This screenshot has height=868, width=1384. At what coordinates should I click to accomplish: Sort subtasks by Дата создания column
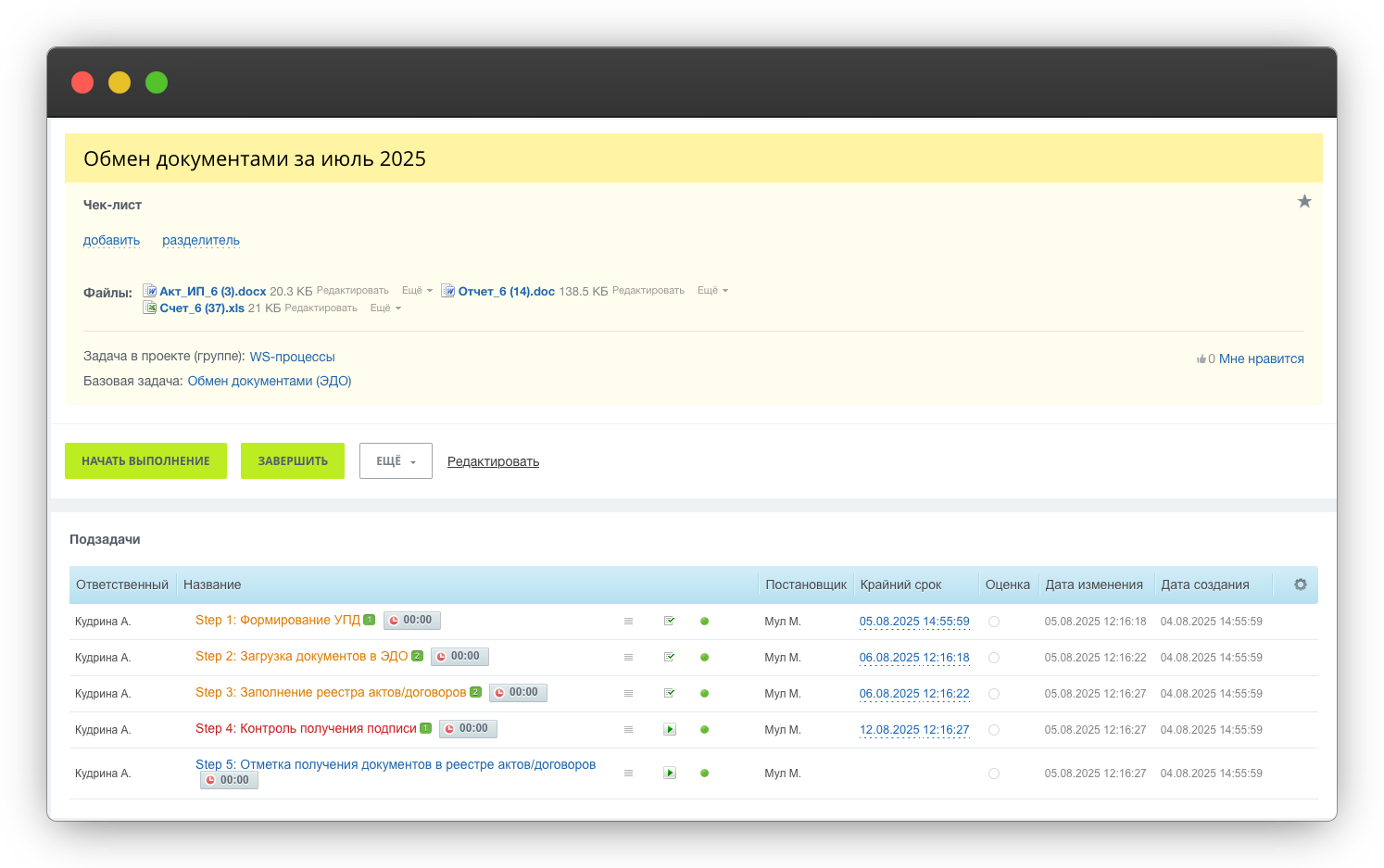pyautogui.click(x=1205, y=585)
